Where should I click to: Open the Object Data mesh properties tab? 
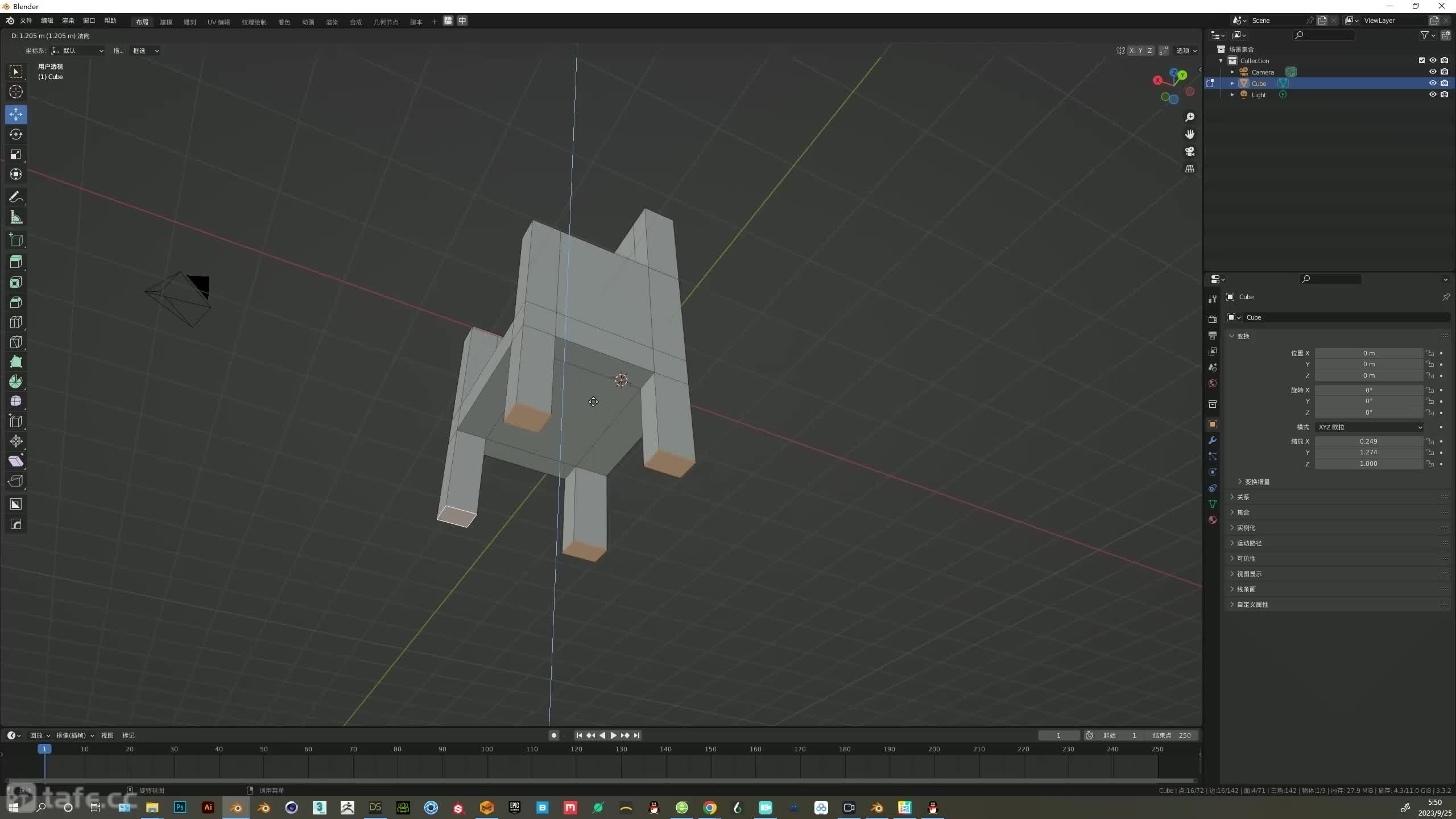(1213, 504)
